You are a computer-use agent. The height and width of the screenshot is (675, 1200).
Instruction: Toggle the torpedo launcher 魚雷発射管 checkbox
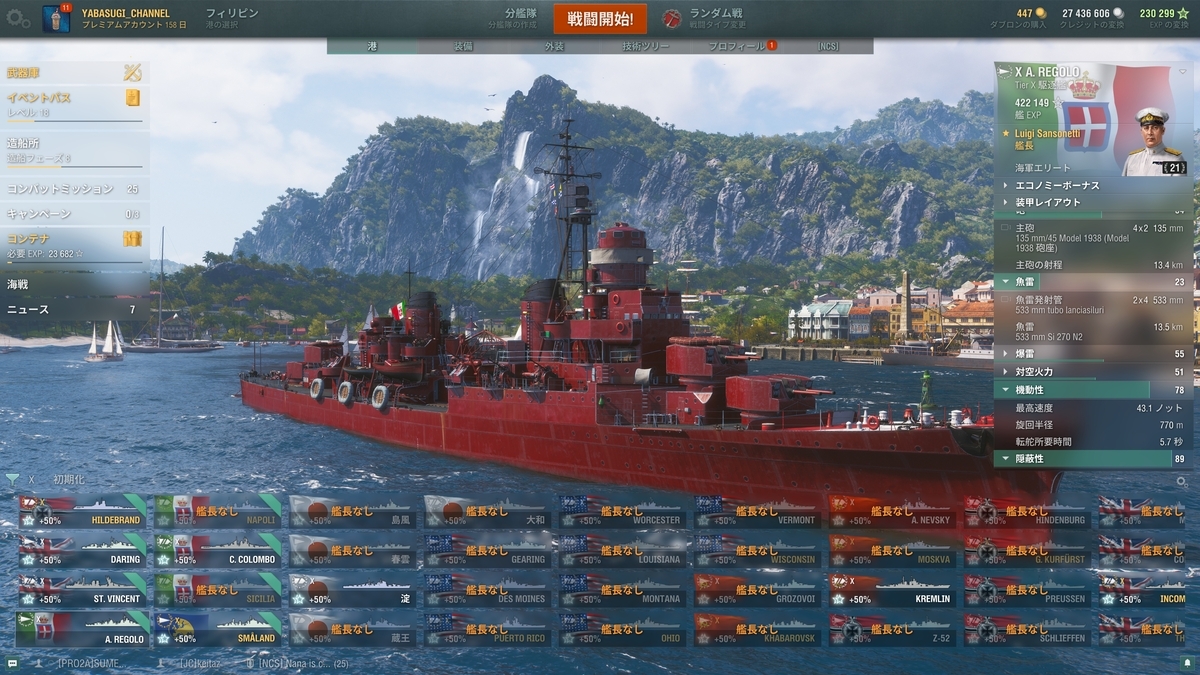coord(1005,299)
